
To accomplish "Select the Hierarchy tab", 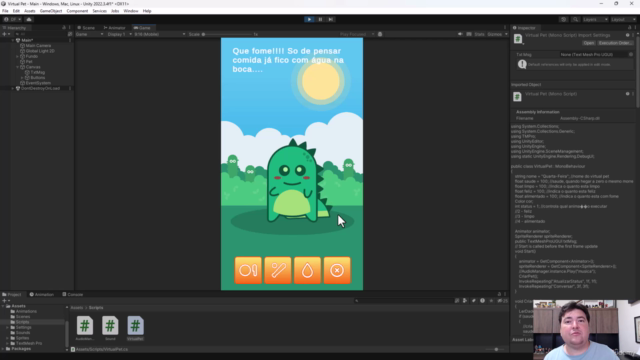I will tap(15, 28).
